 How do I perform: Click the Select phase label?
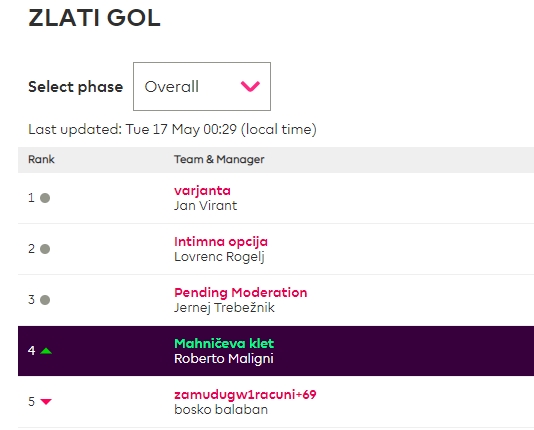pyautogui.click(x=76, y=87)
